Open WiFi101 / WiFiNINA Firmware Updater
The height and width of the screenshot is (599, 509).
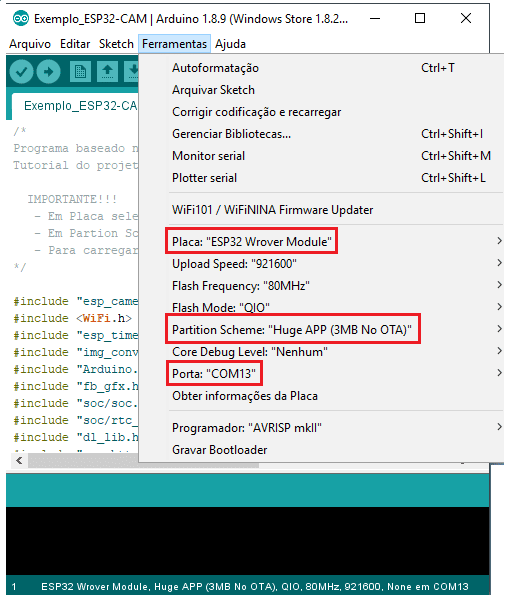tap(321, 210)
